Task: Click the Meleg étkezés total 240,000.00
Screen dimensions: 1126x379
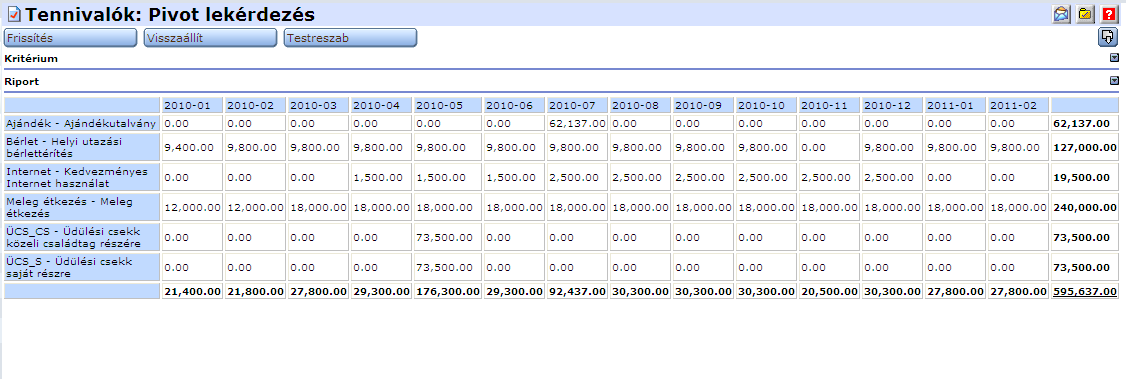Action: click(1085, 207)
